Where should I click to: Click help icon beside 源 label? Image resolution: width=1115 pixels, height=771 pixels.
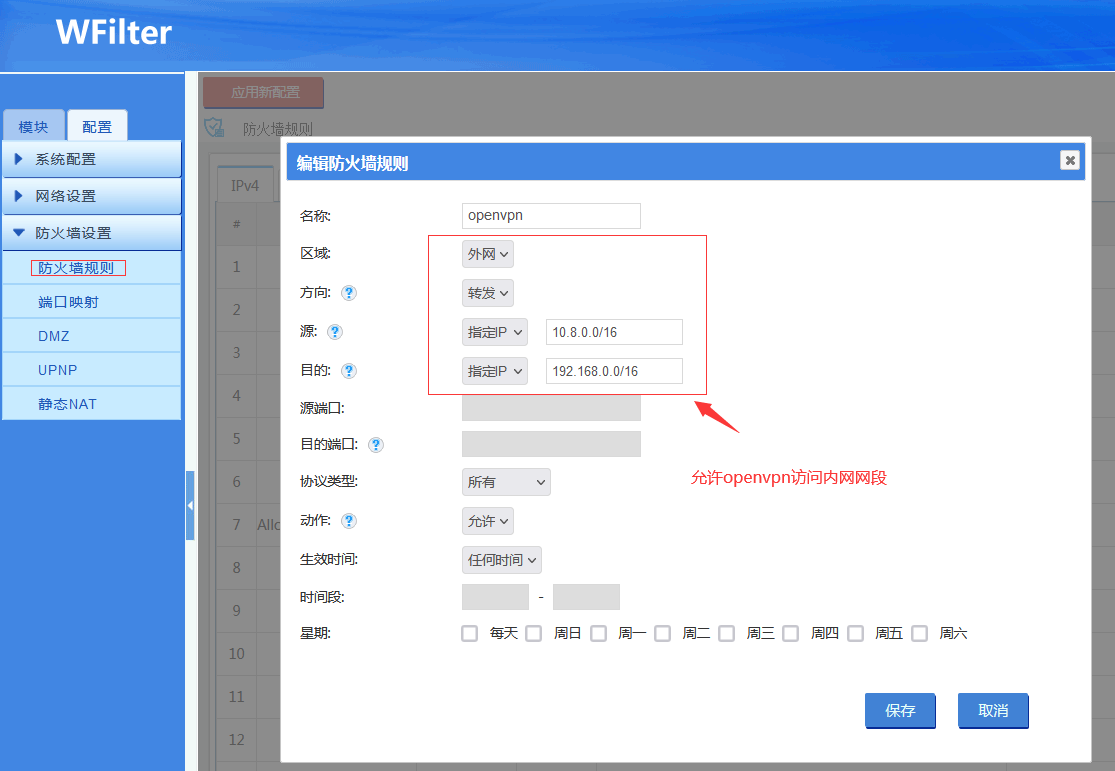pos(335,332)
